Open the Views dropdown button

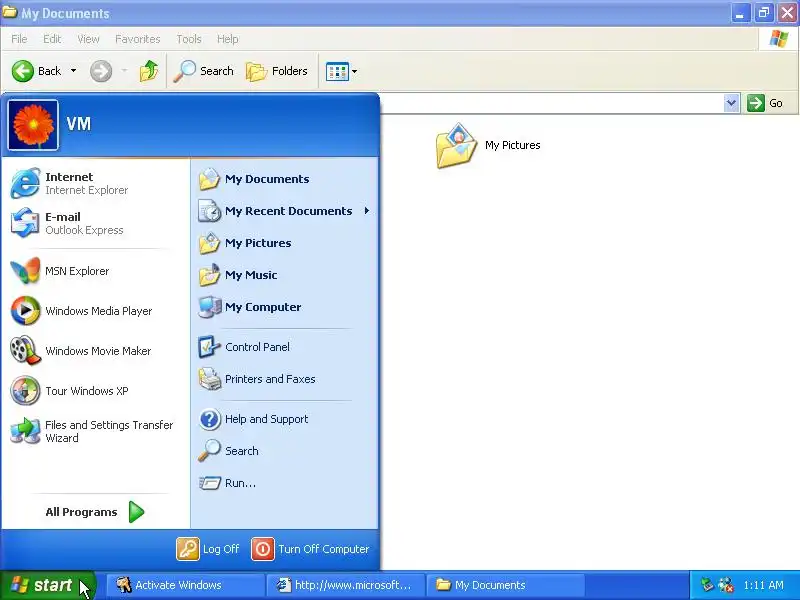pyautogui.click(x=341, y=71)
